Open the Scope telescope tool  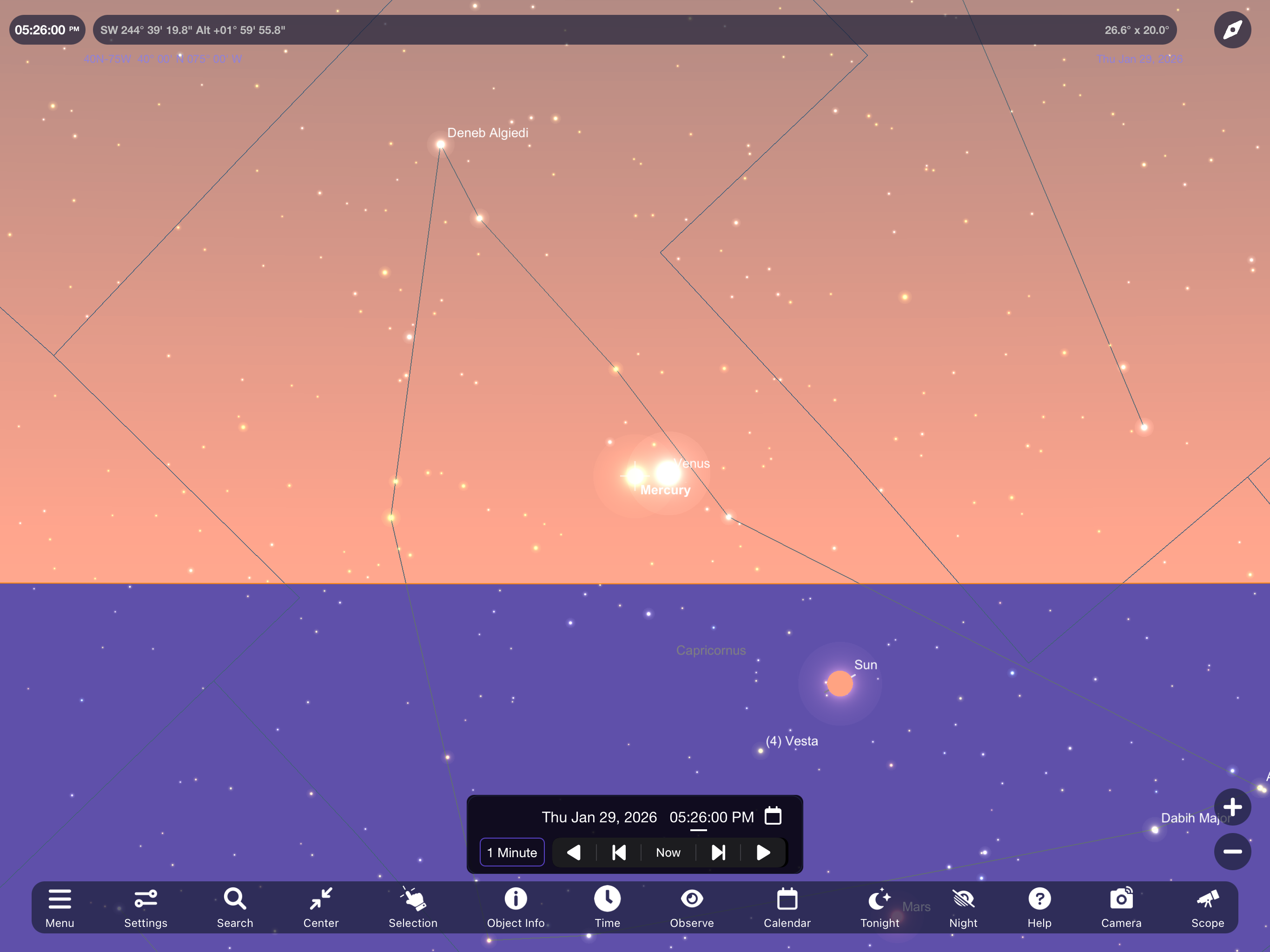point(1207,907)
